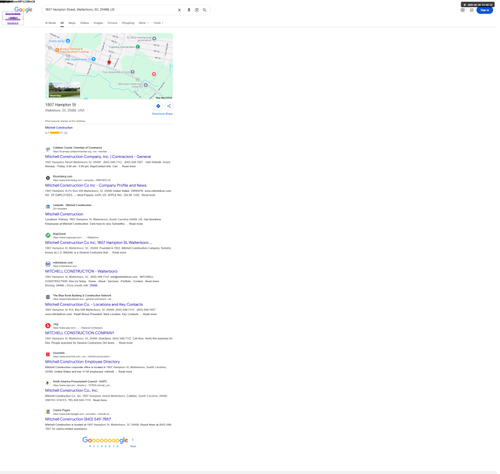500x474 pixels.
Task: Click the map of Hampton St area
Action: (x=109, y=66)
